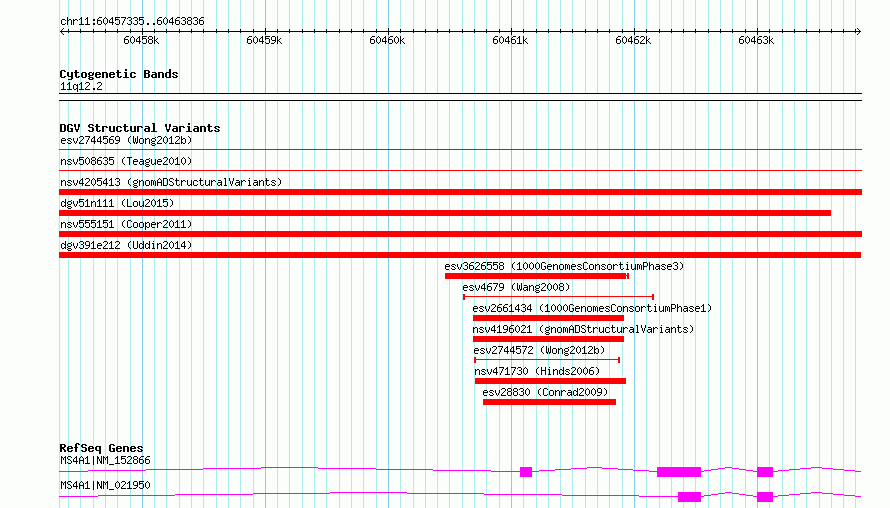This screenshot has height=508, width=890.
Task: Select variant nsv4196021 (gnomADStructuralVariants)
Action: 583,329
